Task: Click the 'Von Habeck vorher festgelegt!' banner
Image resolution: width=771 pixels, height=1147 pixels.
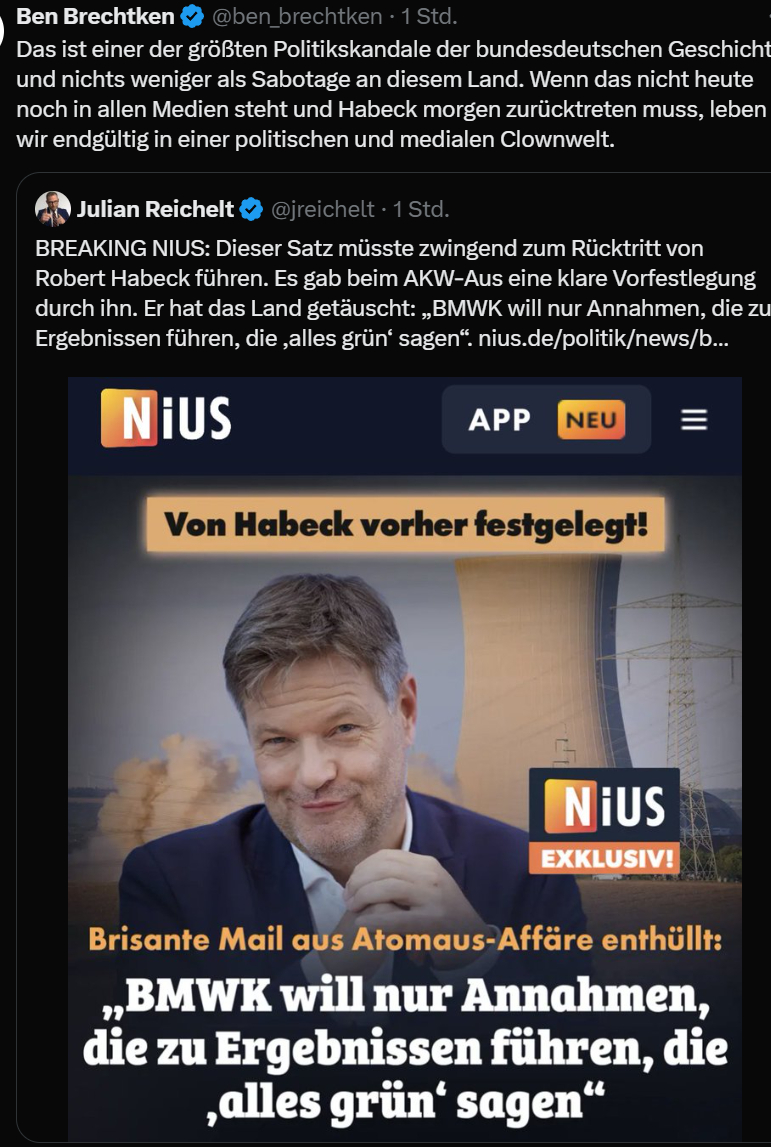Action: pos(405,524)
